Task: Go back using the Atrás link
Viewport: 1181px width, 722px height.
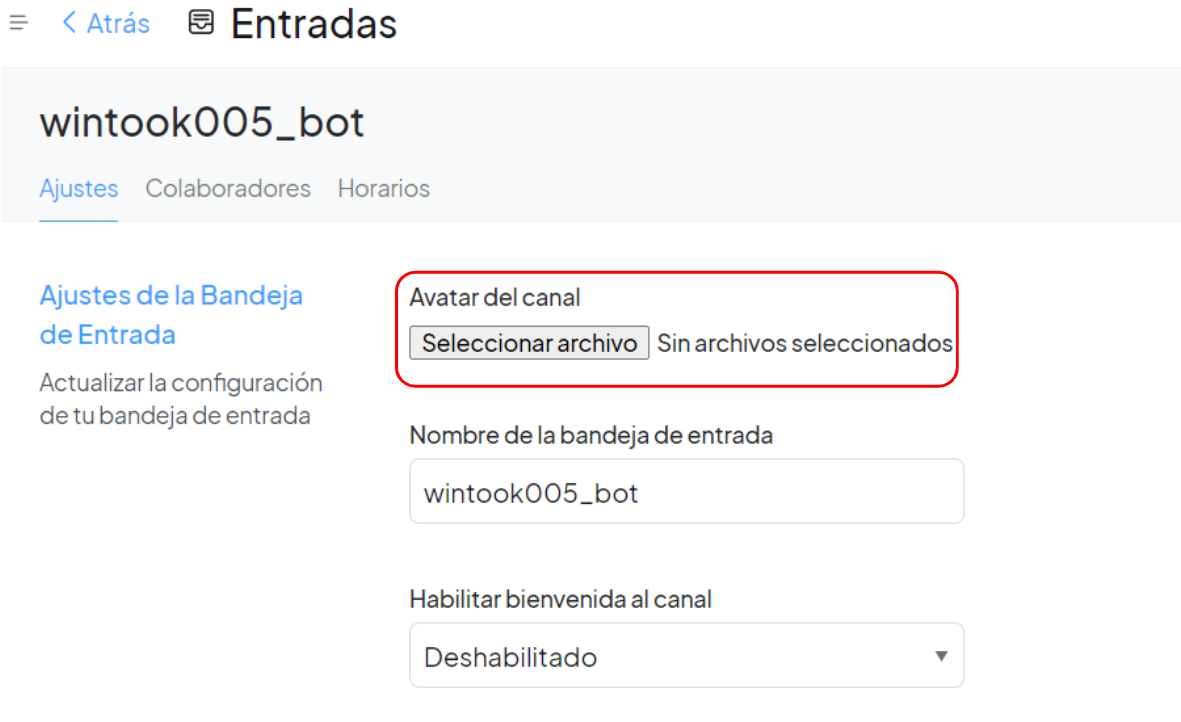Action: click(x=117, y=24)
